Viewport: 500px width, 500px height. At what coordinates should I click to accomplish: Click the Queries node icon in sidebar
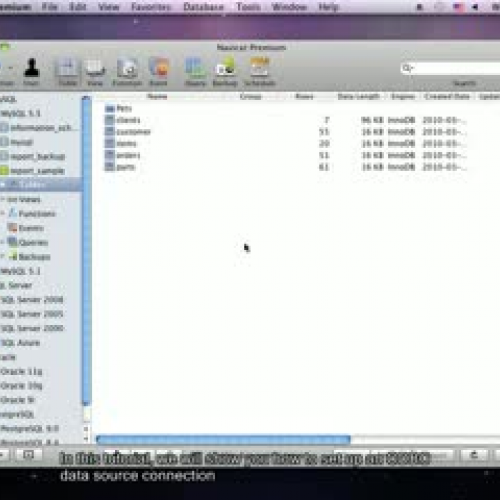pos(13,242)
